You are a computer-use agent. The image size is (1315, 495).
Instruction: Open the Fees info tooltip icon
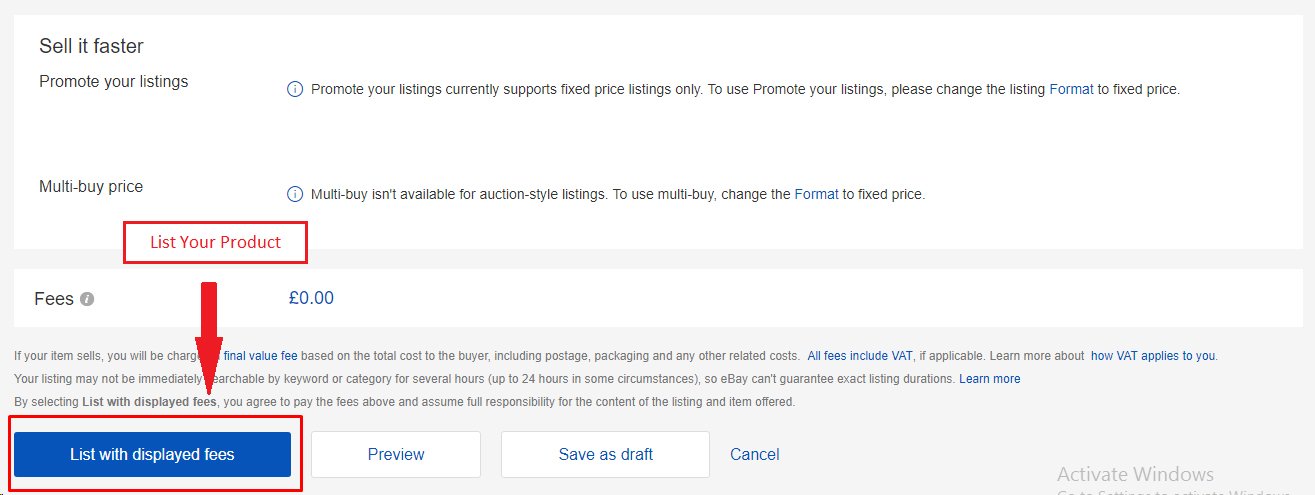coord(87,299)
